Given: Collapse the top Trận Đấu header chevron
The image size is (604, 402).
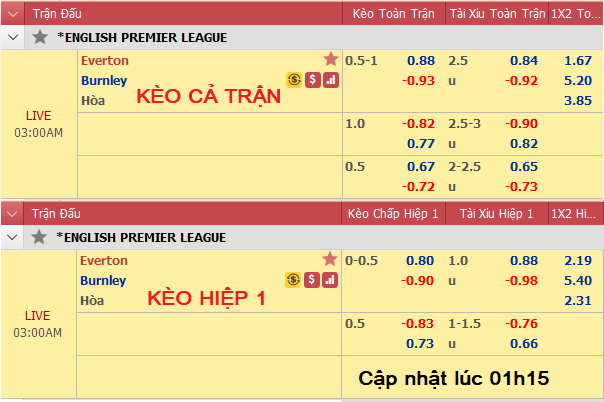Looking at the screenshot, I should point(13,14).
